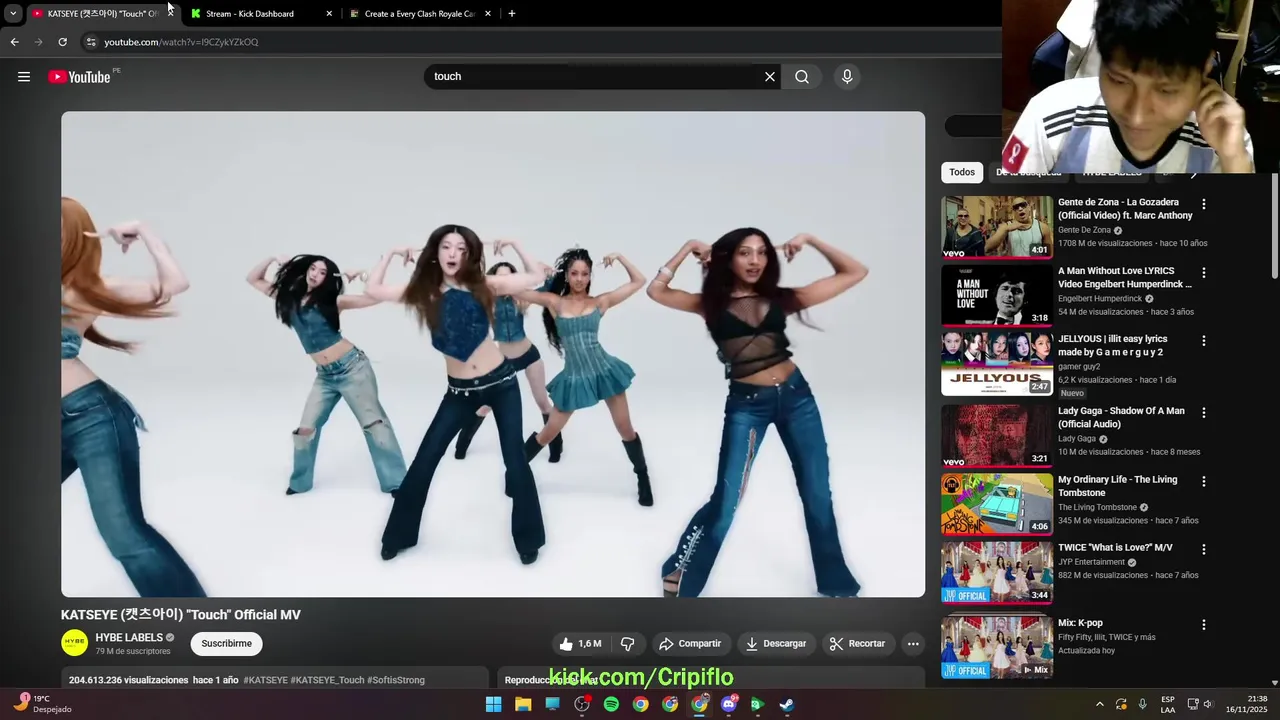The height and width of the screenshot is (720, 1280).
Task: Open site information icon in address bar
Action: pos(91,42)
